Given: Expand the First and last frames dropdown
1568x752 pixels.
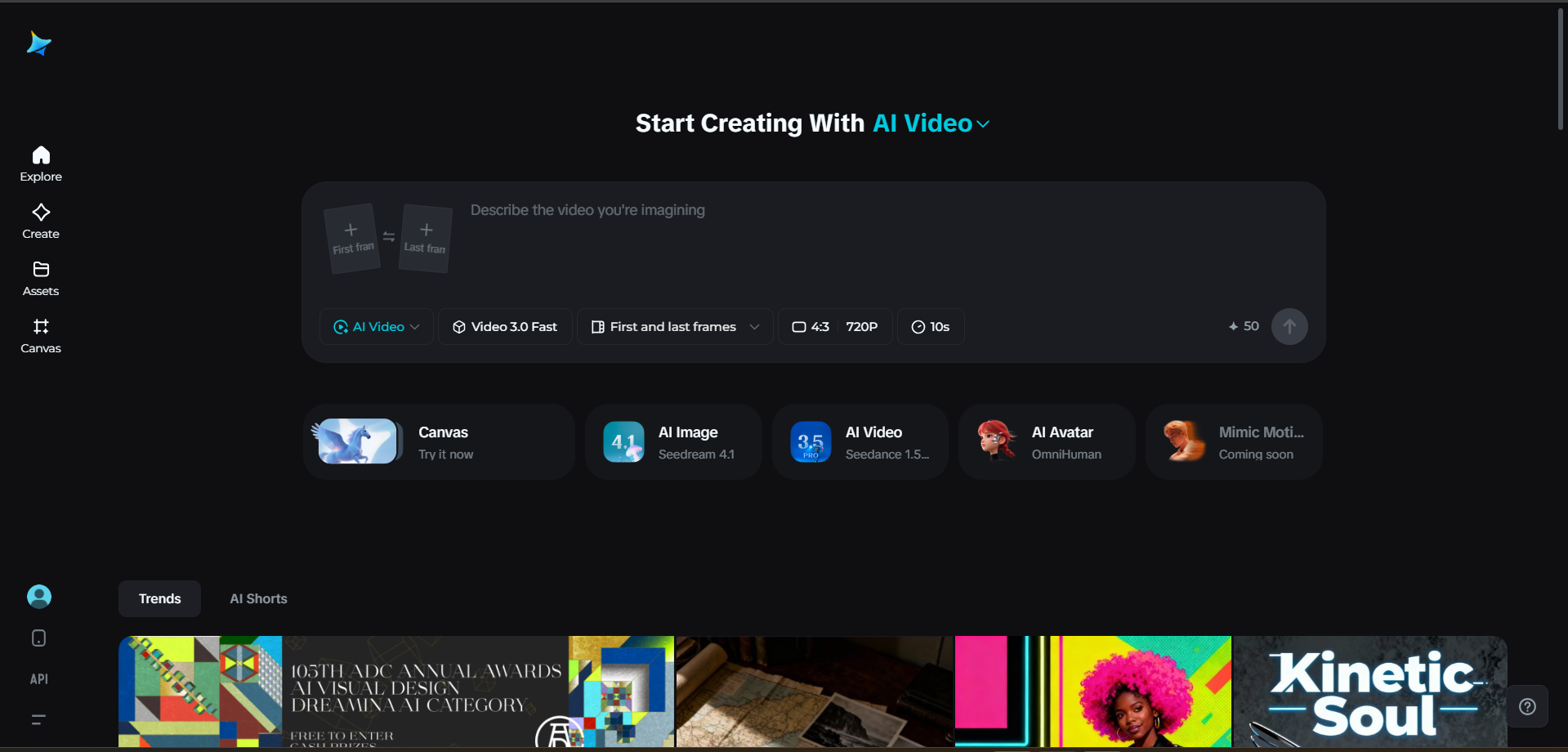Looking at the screenshot, I should coord(675,327).
